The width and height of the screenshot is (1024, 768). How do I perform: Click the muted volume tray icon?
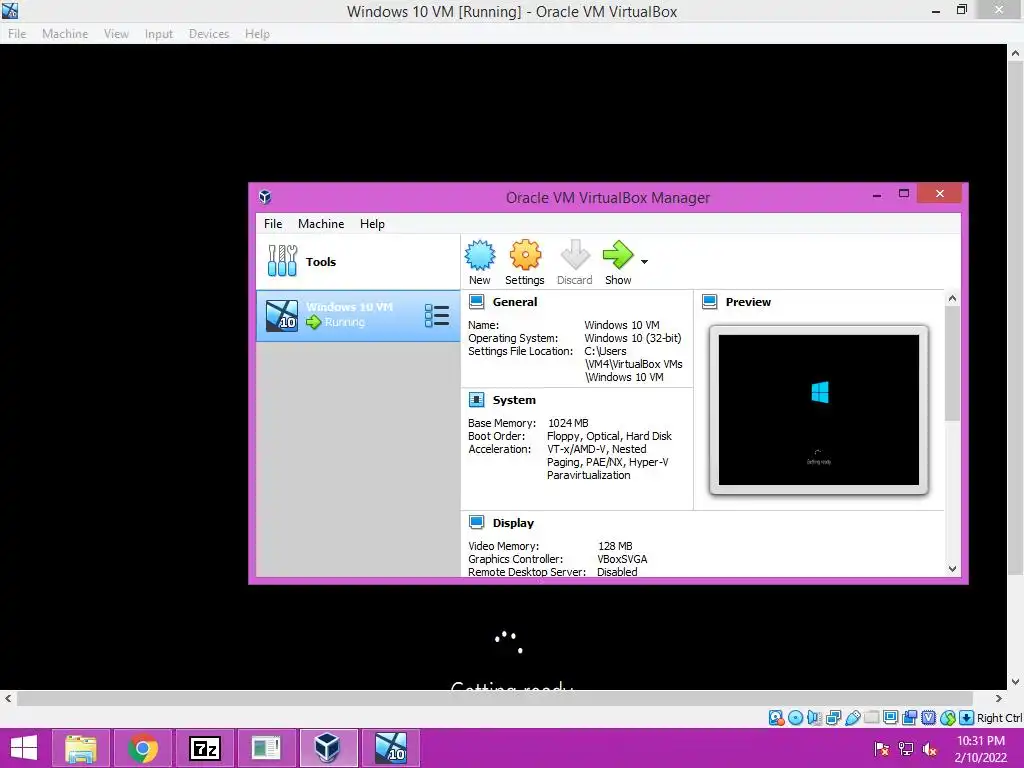click(x=930, y=749)
